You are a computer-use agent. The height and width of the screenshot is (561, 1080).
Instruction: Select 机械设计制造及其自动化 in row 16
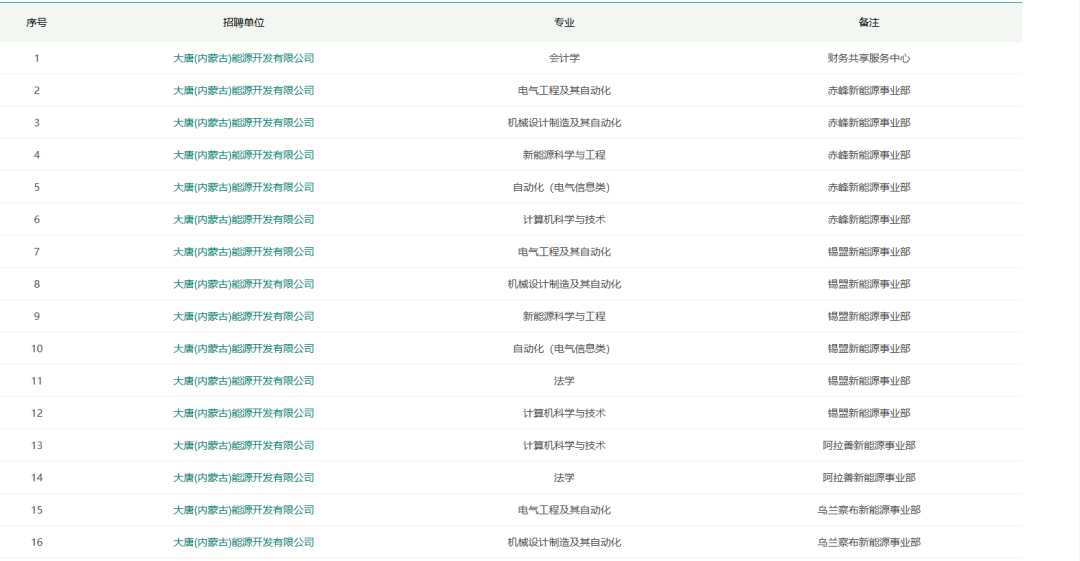coord(564,543)
